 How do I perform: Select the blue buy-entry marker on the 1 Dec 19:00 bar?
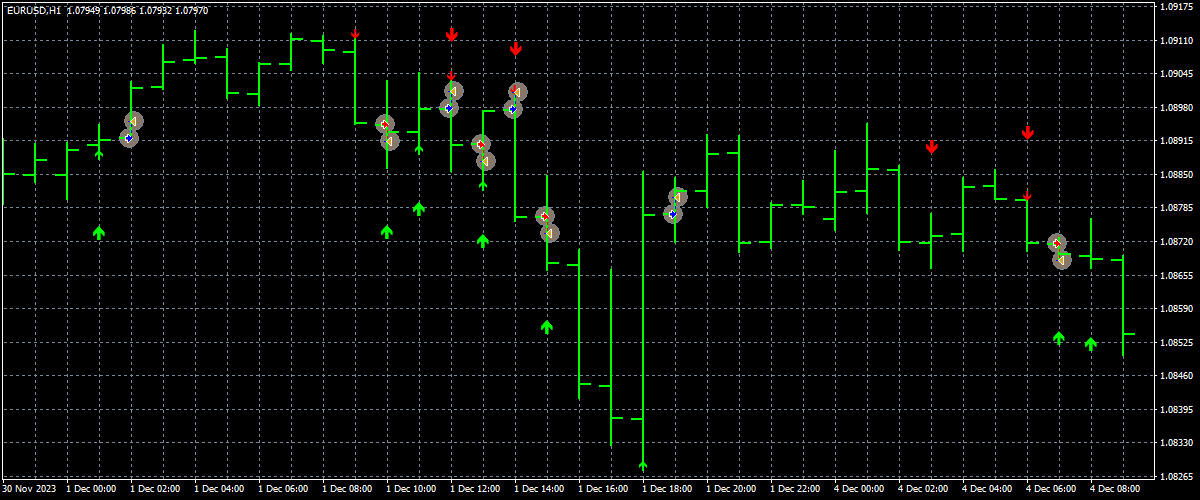click(x=673, y=214)
